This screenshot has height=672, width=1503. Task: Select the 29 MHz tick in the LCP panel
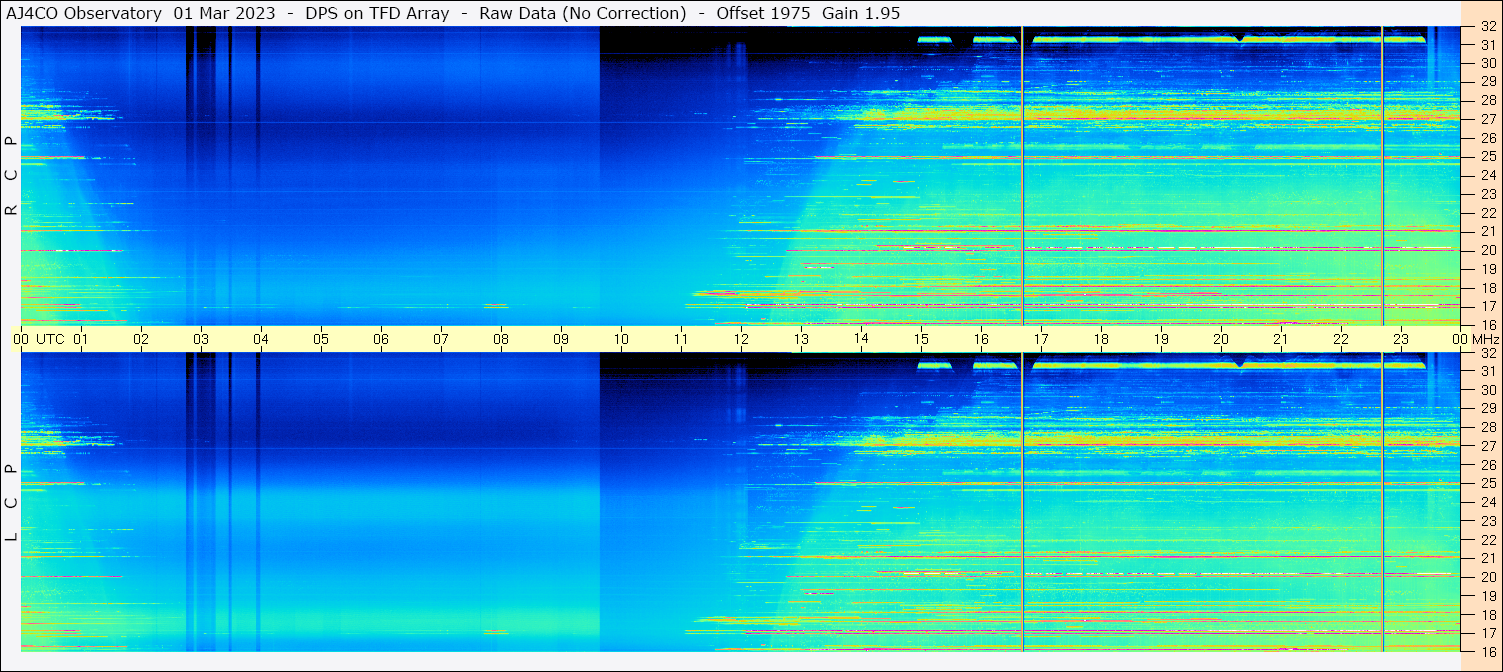(1488, 408)
